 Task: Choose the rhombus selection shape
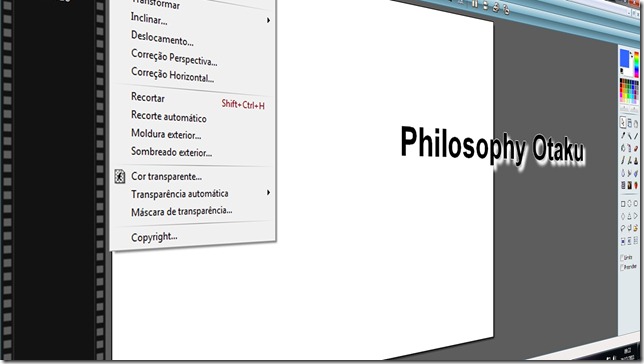tap(623, 216)
